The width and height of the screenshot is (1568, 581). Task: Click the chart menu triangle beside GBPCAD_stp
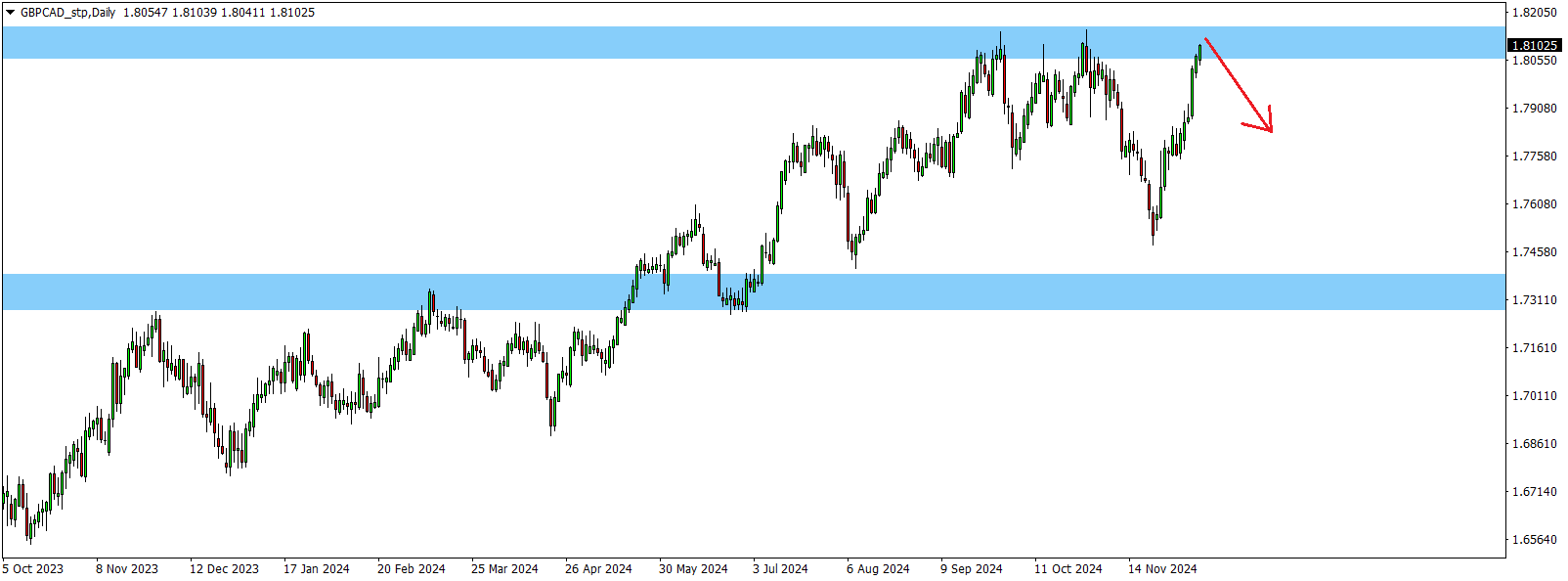click(x=11, y=13)
